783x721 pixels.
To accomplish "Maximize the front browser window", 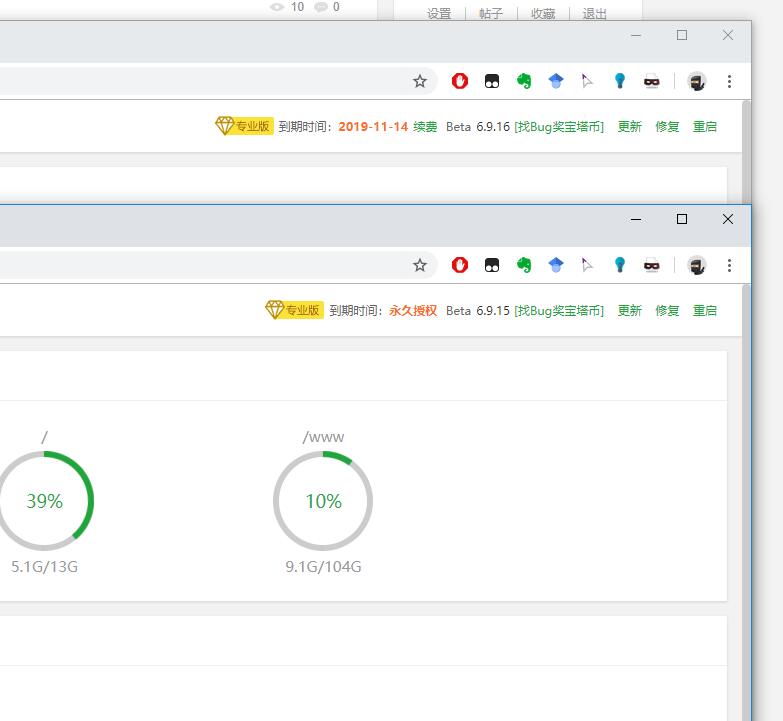I will (682, 219).
